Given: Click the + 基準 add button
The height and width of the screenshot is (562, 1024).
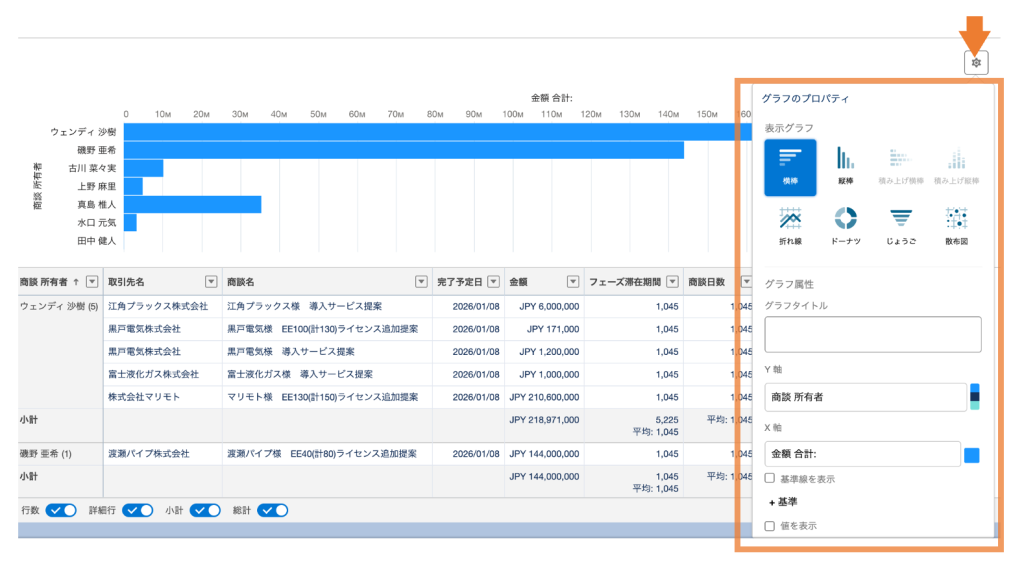Looking at the screenshot, I should 783,502.
